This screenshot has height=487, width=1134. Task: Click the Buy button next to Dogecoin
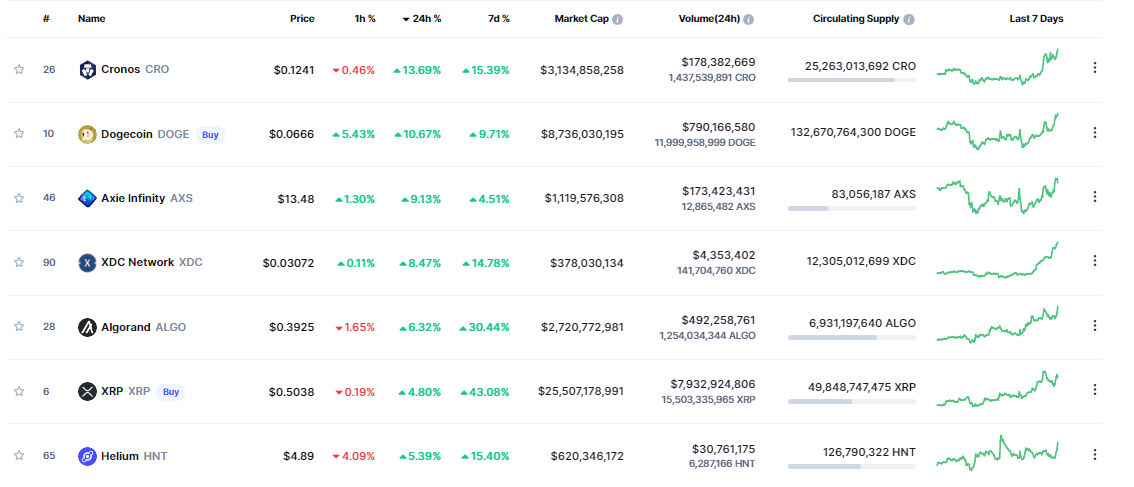(210, 134)
